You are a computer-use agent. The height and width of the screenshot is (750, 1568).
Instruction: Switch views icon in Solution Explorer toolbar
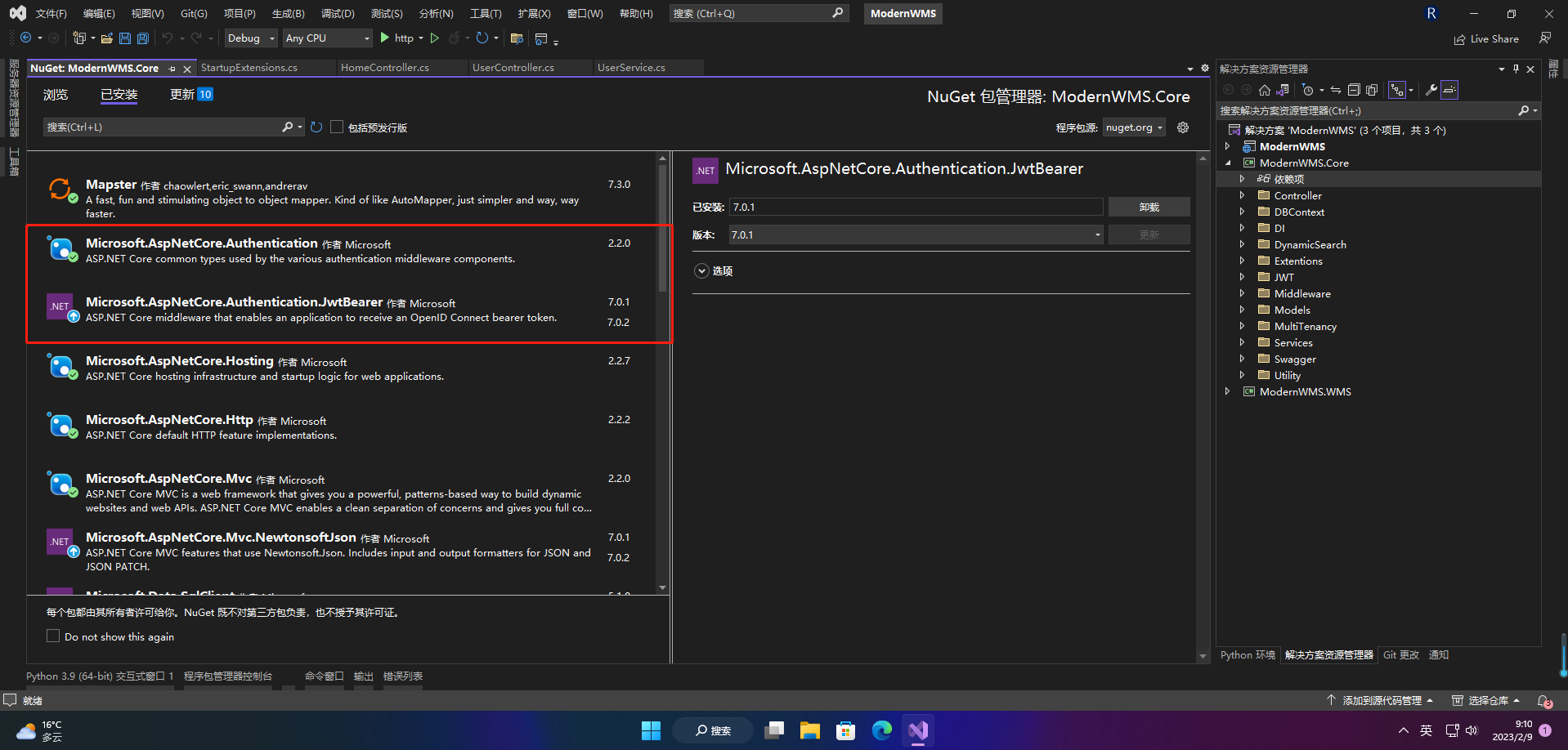click(x=1283, y=90)
